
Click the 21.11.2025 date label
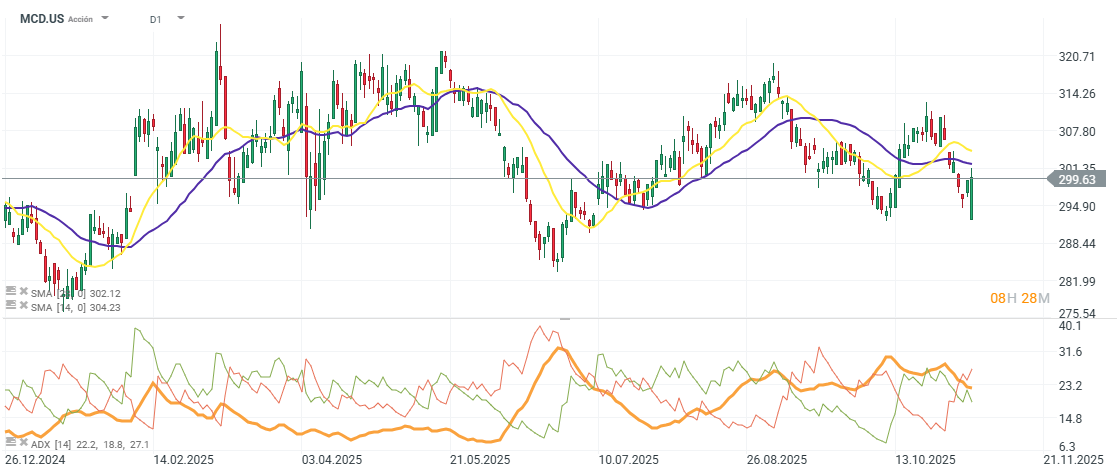[1073, 460]
